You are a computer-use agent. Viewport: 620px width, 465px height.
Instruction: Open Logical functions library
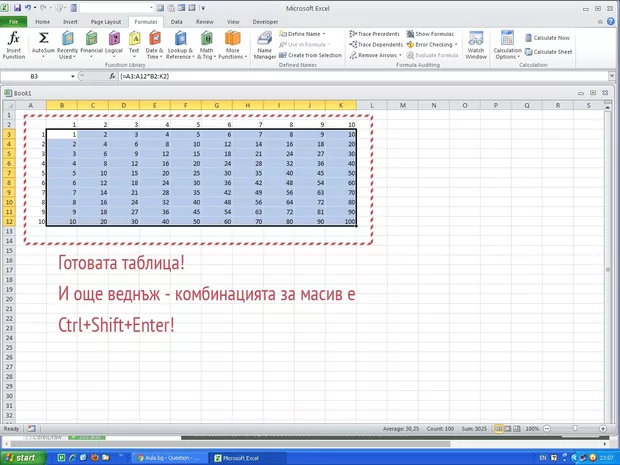point(114,45)
